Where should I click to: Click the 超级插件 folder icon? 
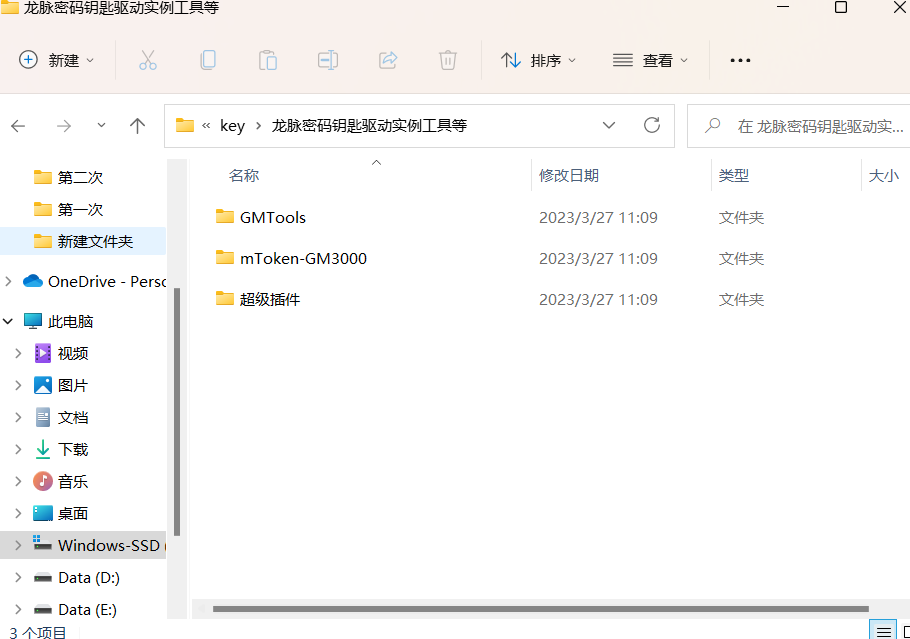click(x=225, y=298)
